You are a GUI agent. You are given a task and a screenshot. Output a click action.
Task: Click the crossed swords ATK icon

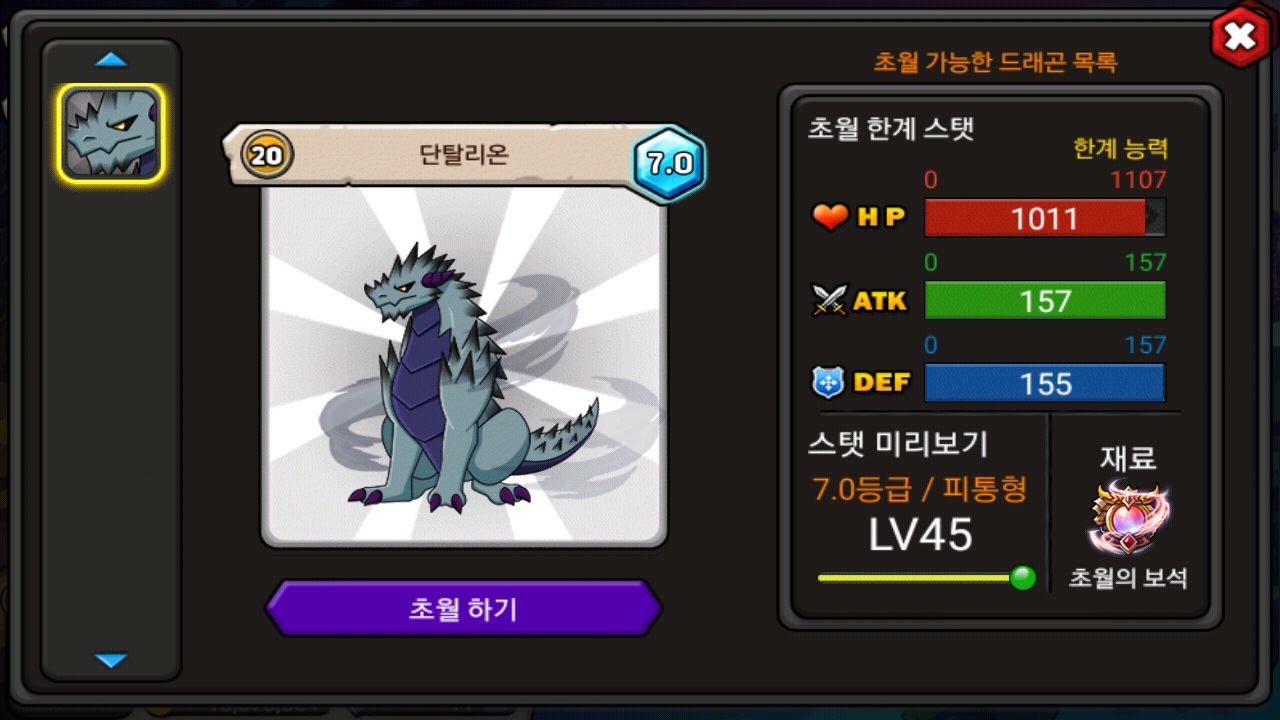830,300
